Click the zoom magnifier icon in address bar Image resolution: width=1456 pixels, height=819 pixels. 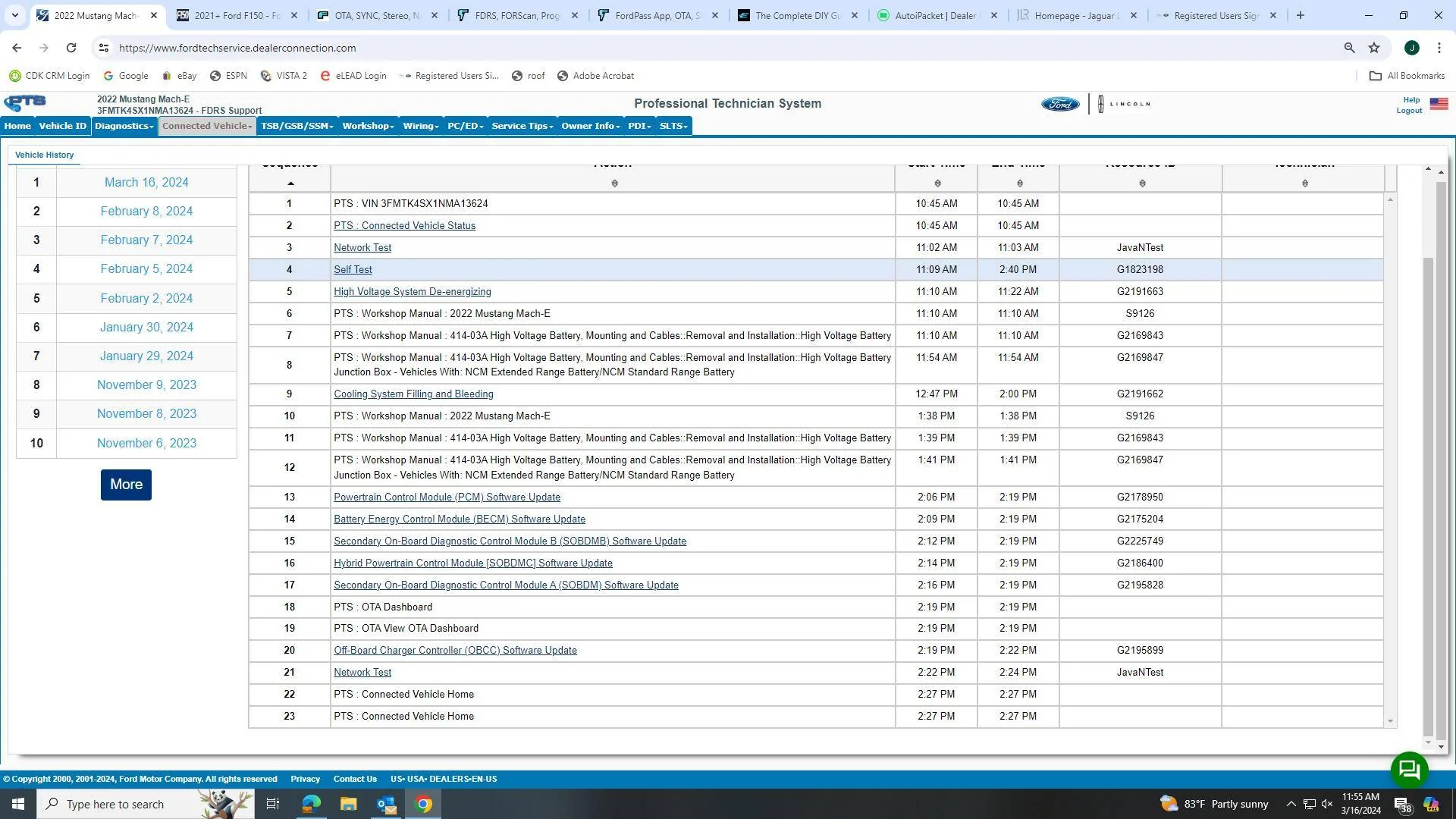click(x=1349, y=48)
